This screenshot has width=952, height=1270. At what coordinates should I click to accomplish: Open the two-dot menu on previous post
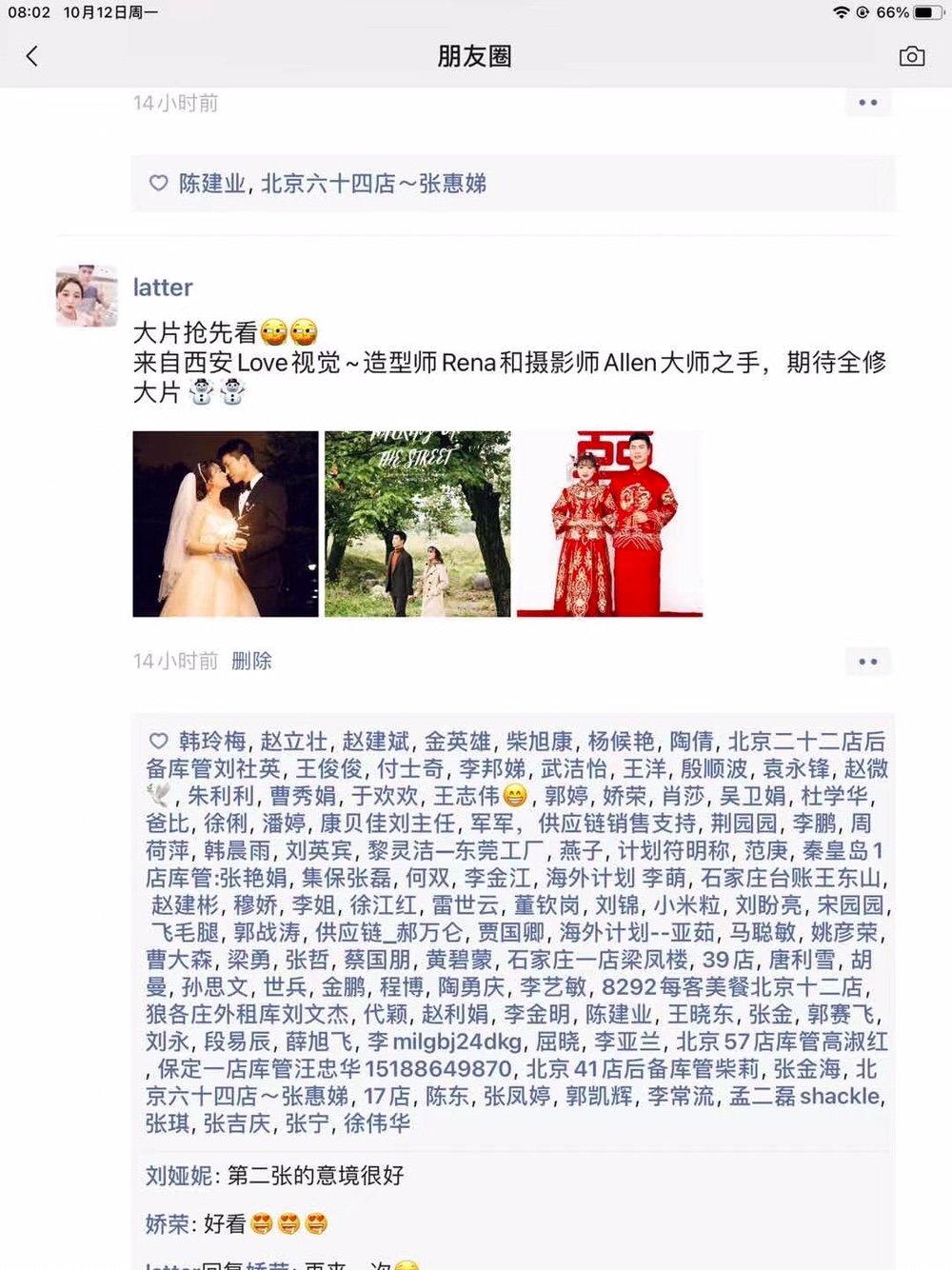coord(868,103)
